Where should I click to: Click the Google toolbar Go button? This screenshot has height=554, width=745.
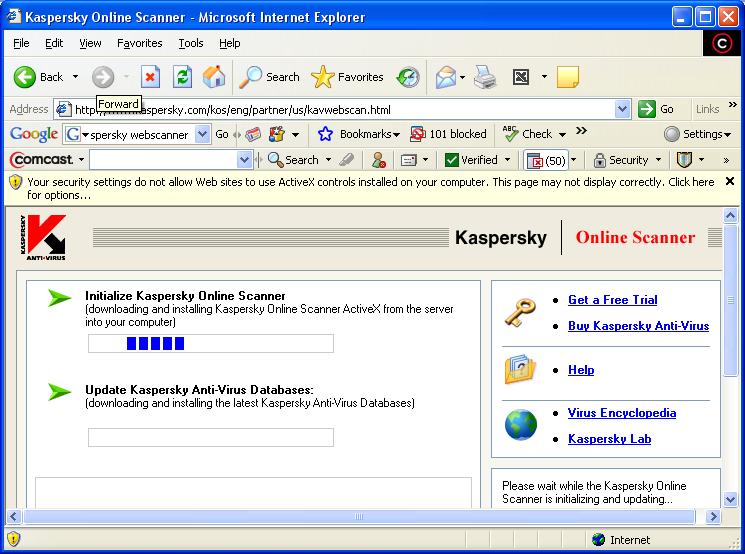click(221, 134)
